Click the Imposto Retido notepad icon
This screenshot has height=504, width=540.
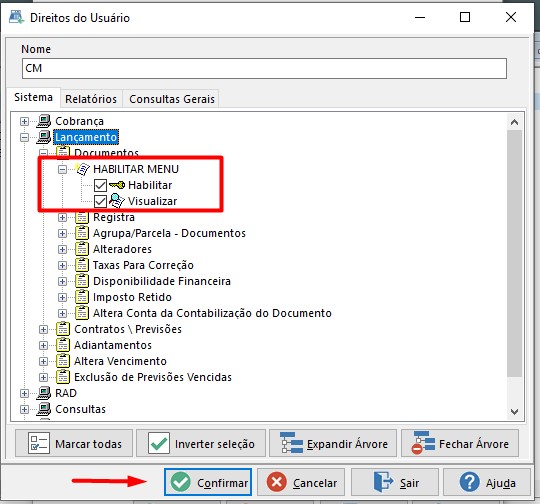pos(82,297)
